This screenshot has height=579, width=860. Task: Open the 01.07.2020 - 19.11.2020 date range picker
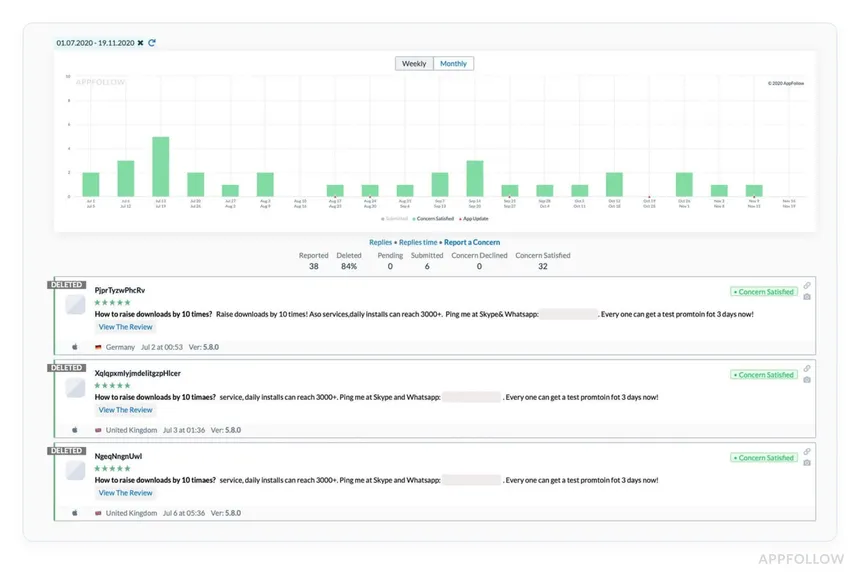[x=95, y=43]
